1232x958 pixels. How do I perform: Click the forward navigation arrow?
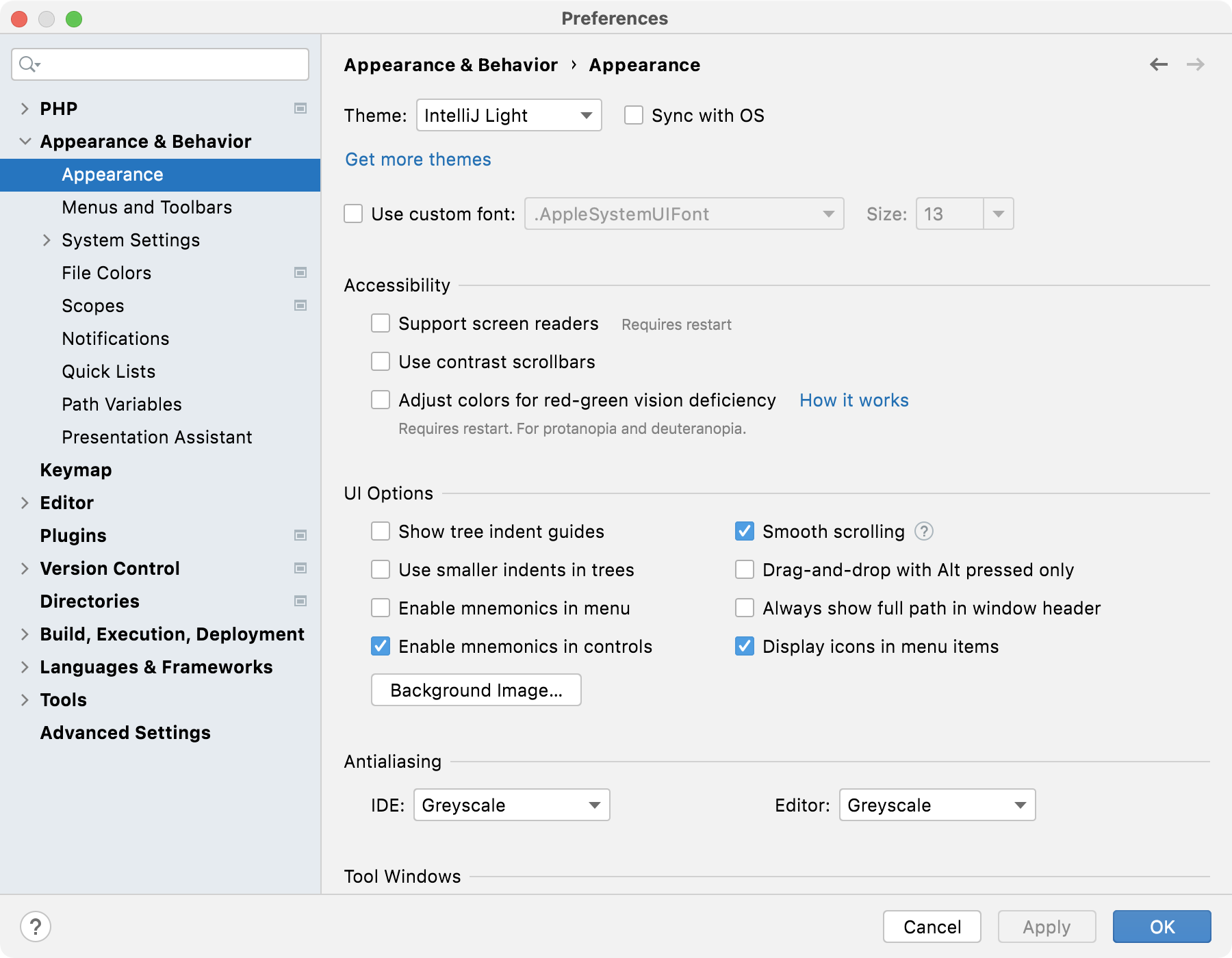click(x=1196, y=64)
